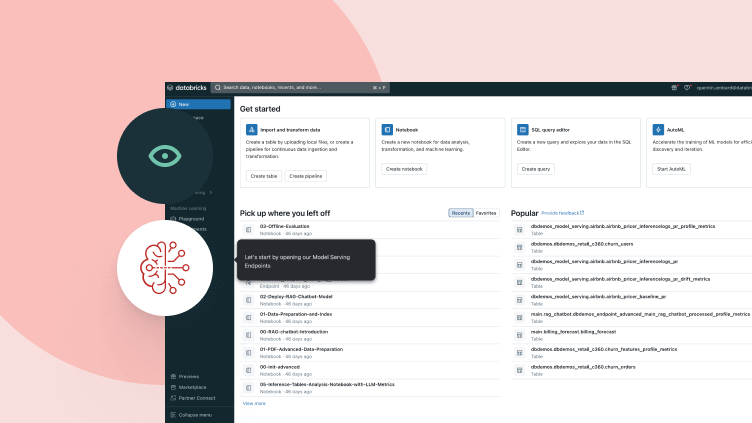
Task: Click the table icon beside churn_features_profile_metrics
Action: pyautogui.click(x=519, y=353)
